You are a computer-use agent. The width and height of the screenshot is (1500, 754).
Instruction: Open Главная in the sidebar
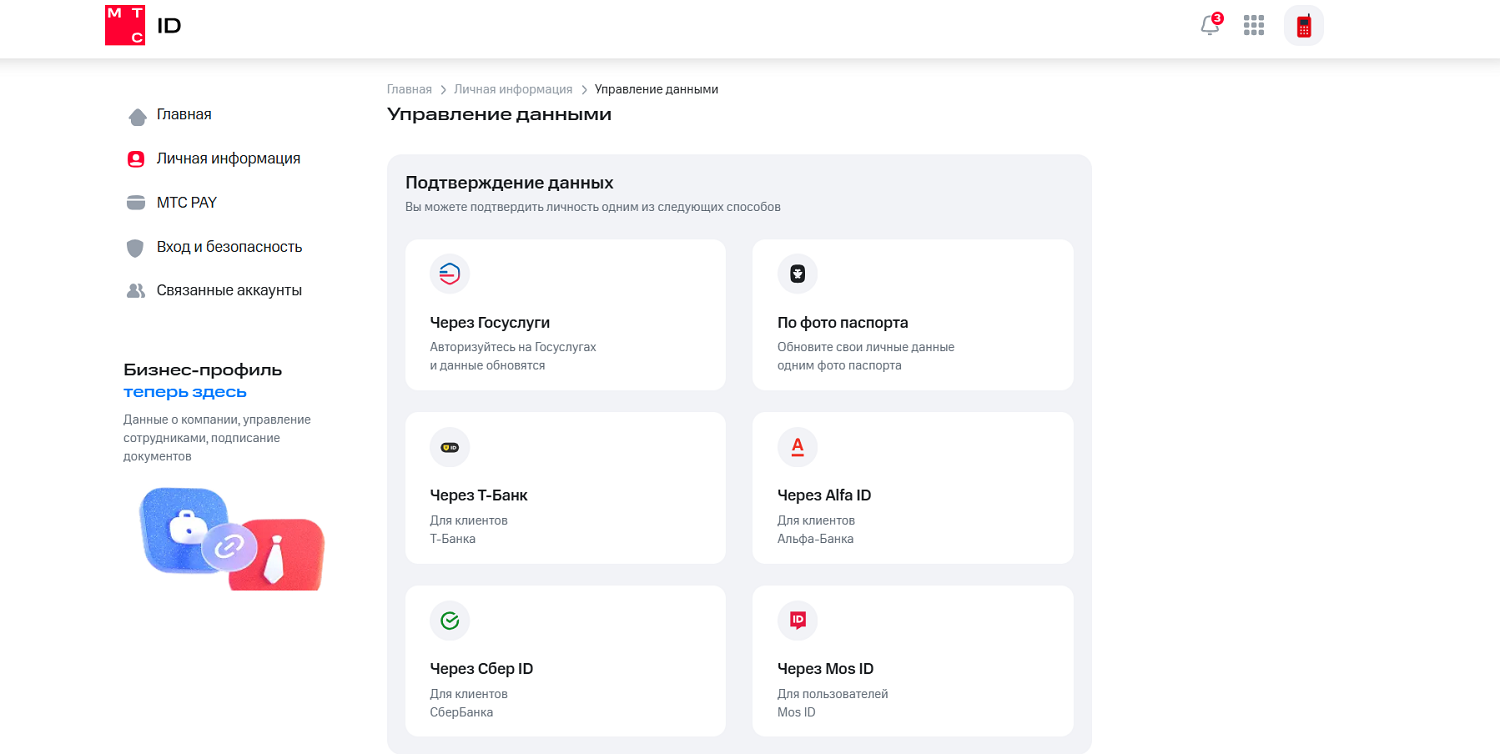click(183, 115)
